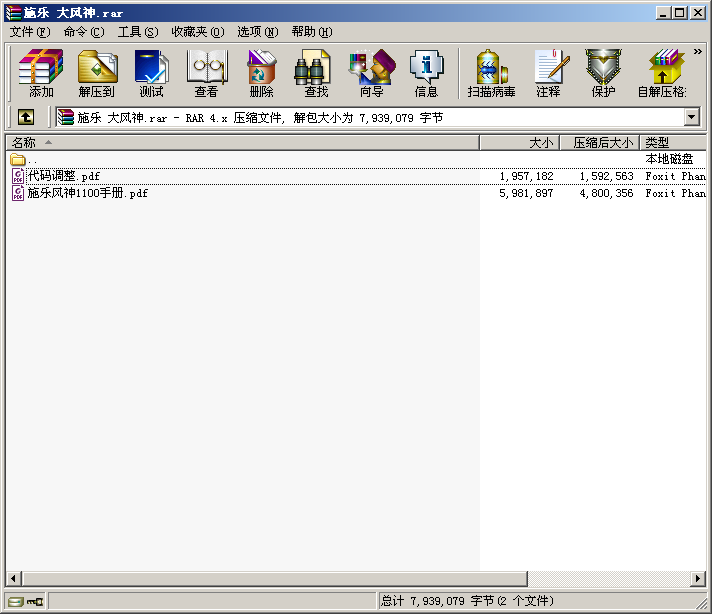Click the PDF icon of 代码调整.pdf
This screenshot has height=614, width=712.
tap(18, 176)
